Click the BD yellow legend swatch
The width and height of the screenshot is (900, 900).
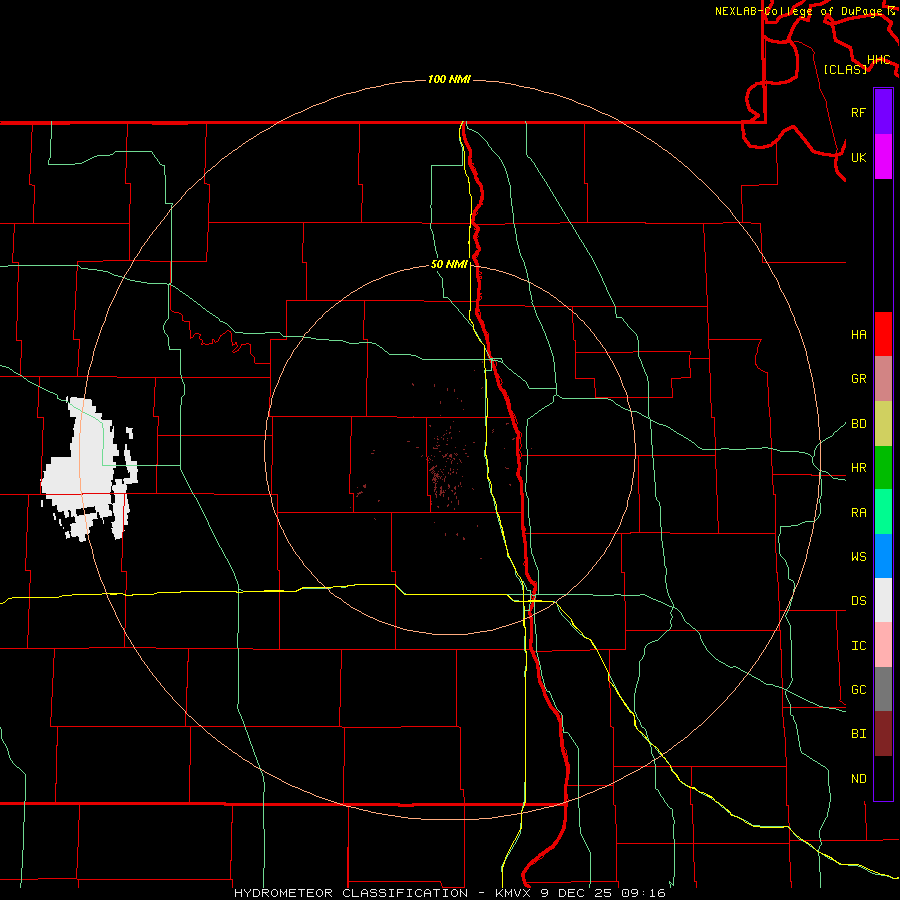[x=883, y=423]
